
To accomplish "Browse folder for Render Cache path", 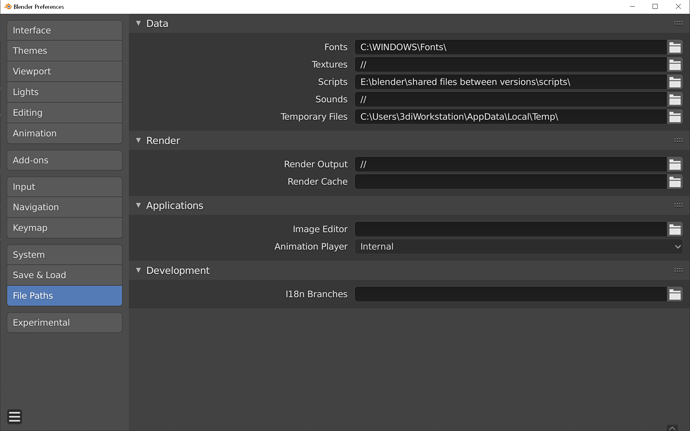I will pos(675,181).
